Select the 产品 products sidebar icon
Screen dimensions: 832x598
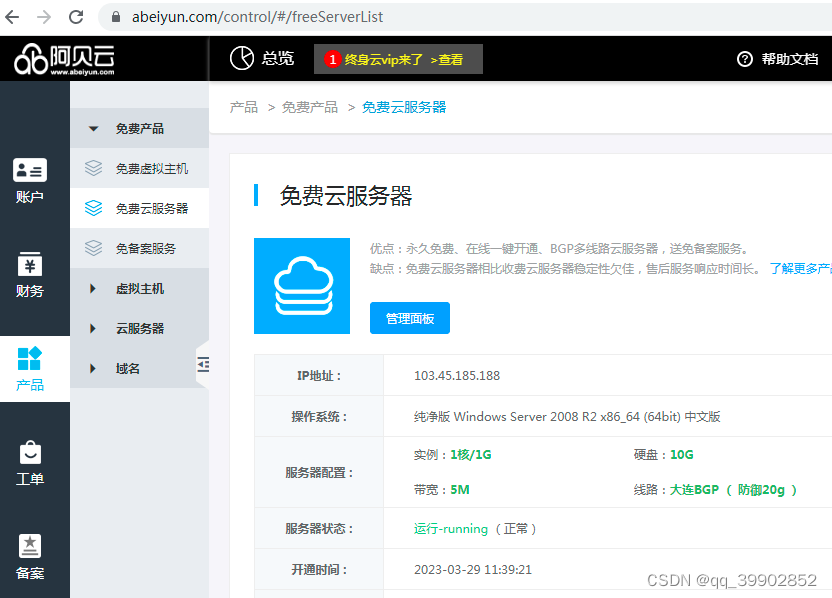[x=30, y=369]
